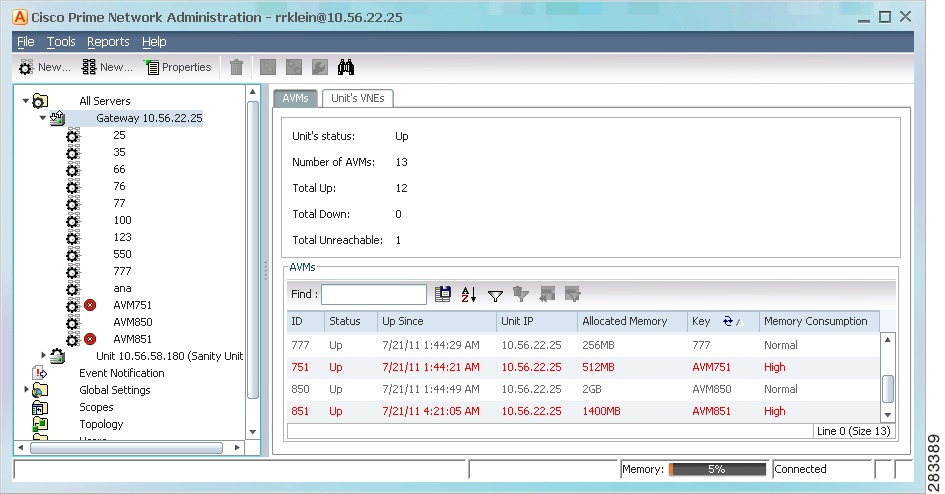Select AVM 25 in the tree
This screenshot has width=945, height=494.
(119, 135)
